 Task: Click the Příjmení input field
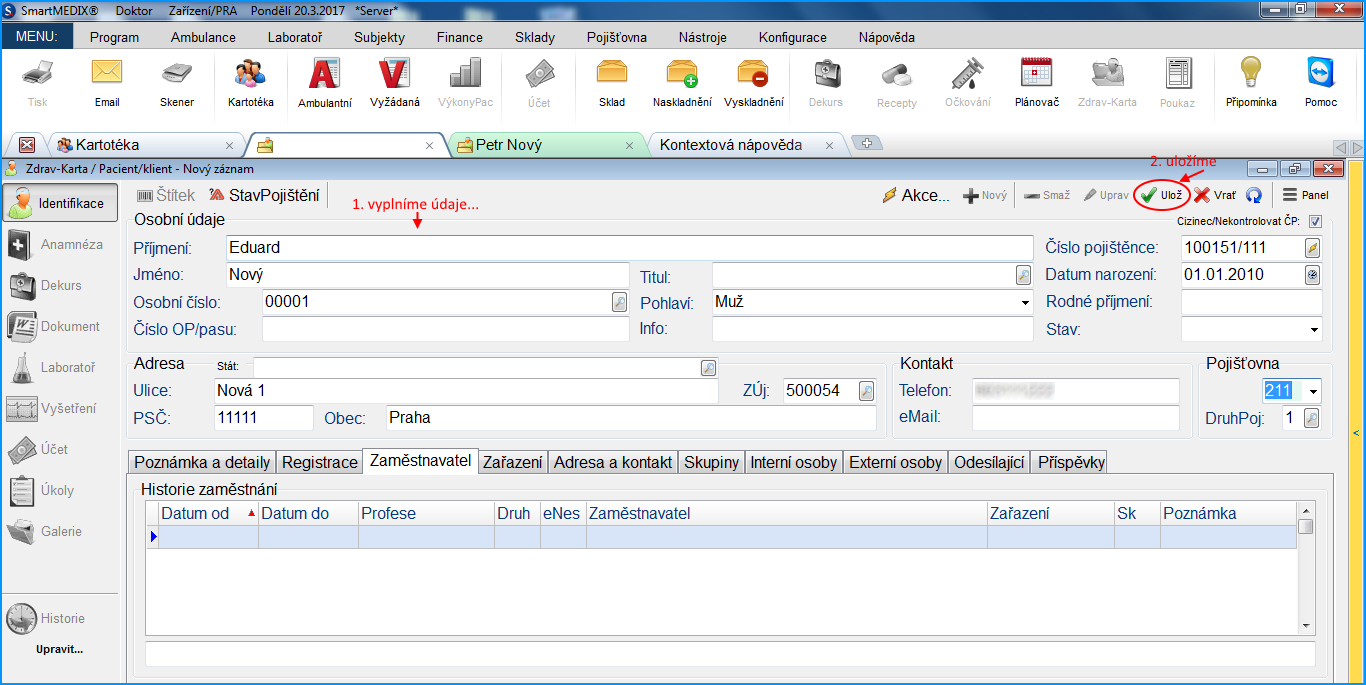pos(628,248)
